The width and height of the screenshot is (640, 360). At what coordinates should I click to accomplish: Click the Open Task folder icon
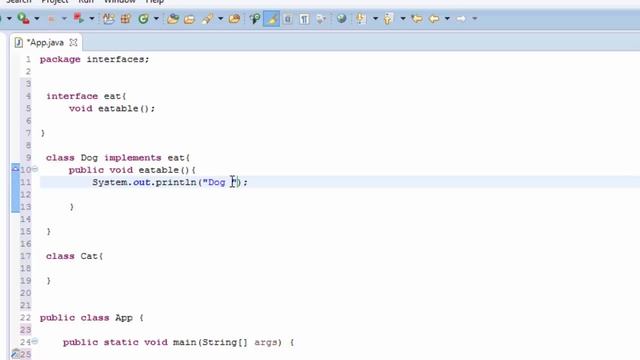tap(189, 18)
